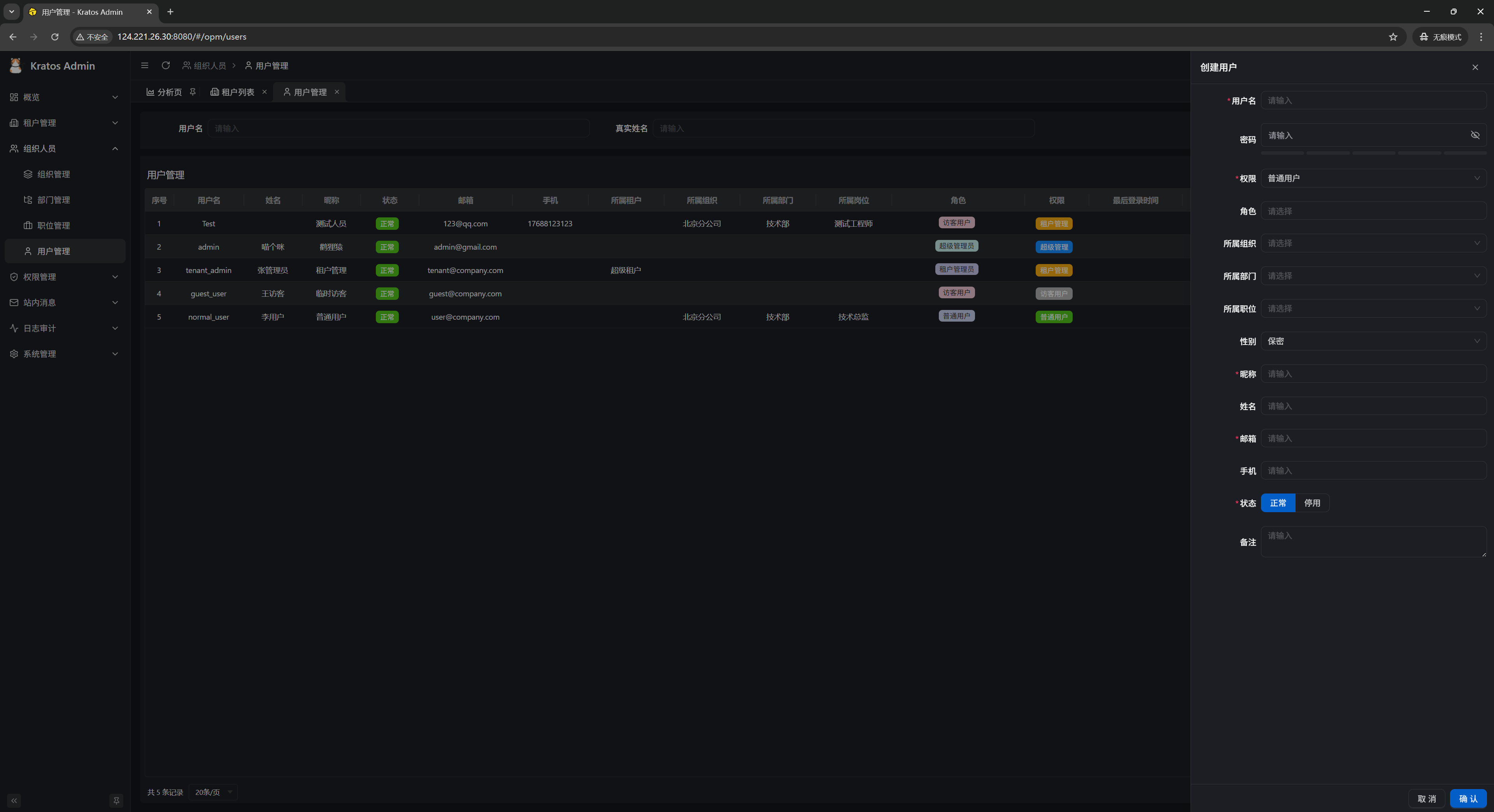Open 部门管理 in the sidebar

click(53, 200)
